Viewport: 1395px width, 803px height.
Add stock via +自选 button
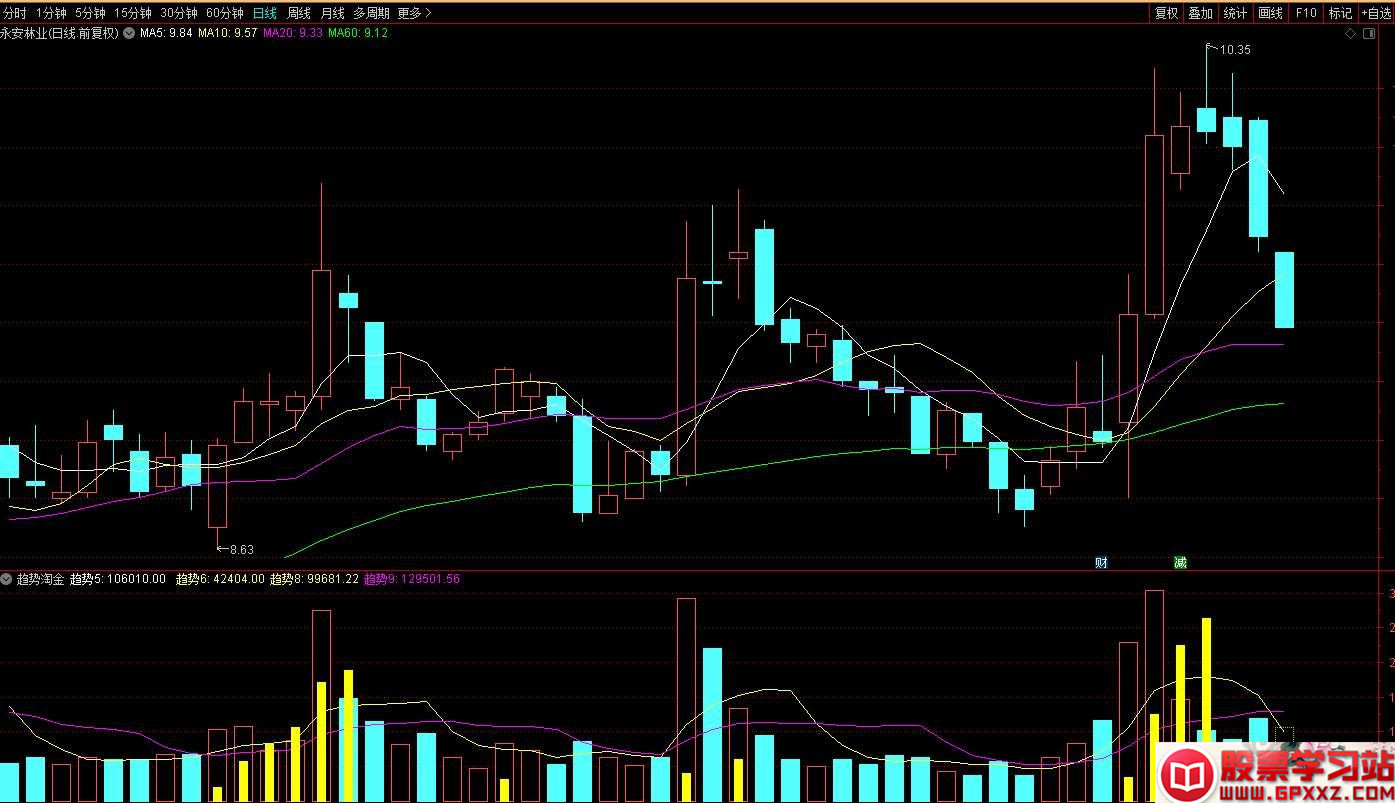click(x=1376, y=13)
